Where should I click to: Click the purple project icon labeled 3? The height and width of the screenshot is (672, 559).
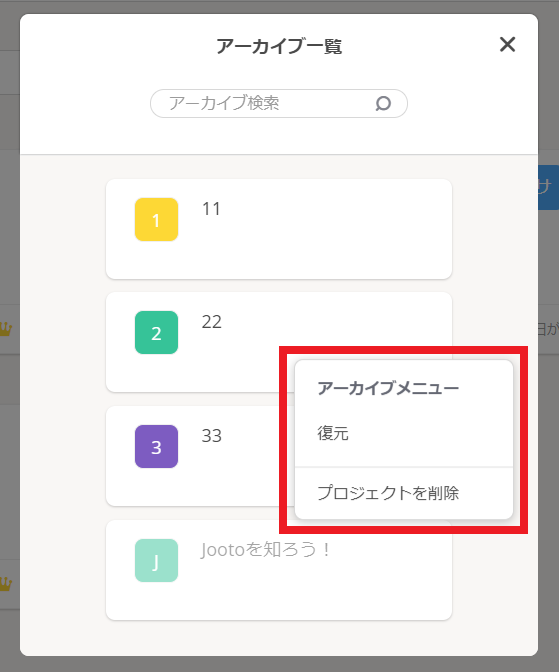[156, 447]
